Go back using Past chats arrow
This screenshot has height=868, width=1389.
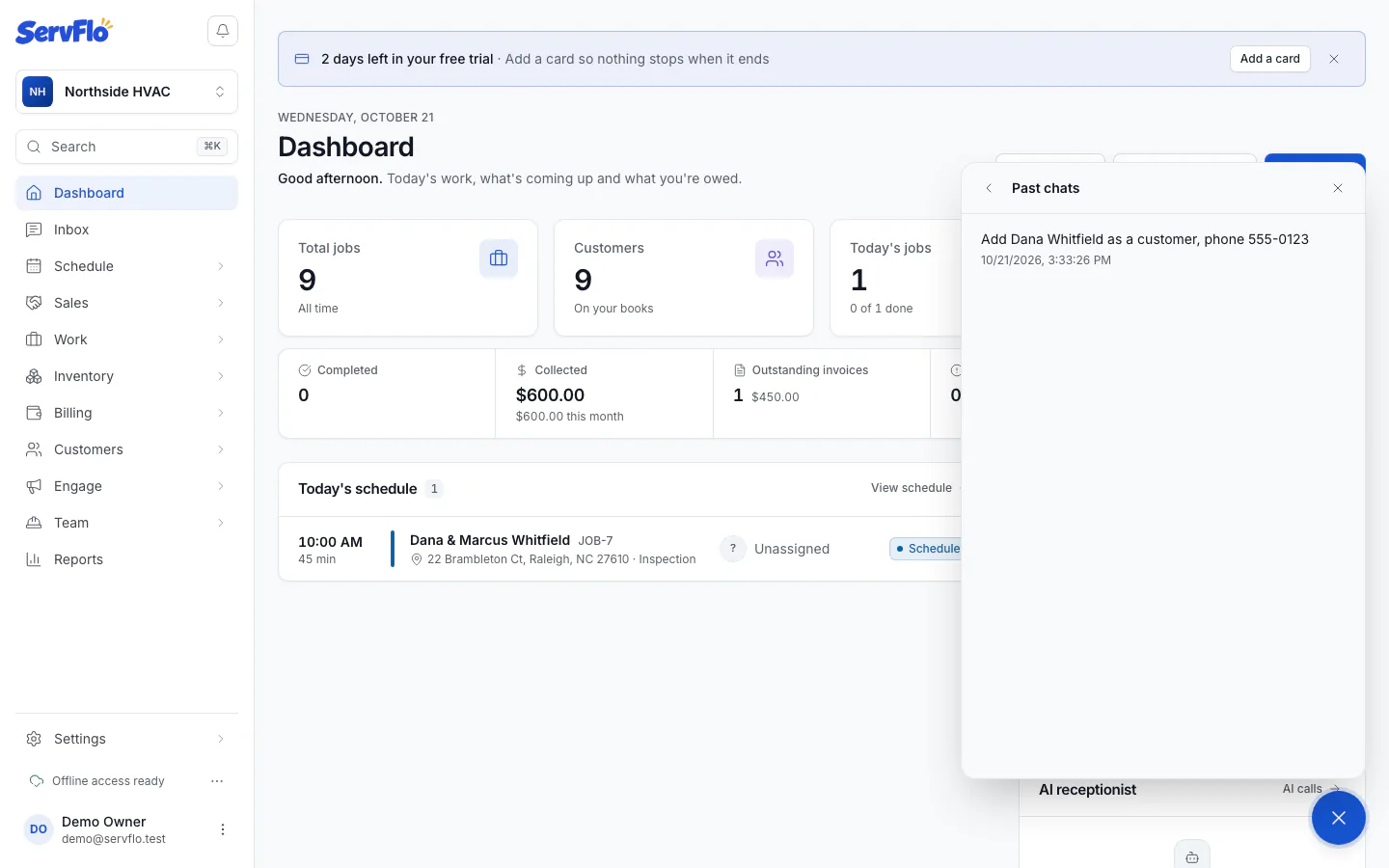pyautogui.click(x=989, y=188)
